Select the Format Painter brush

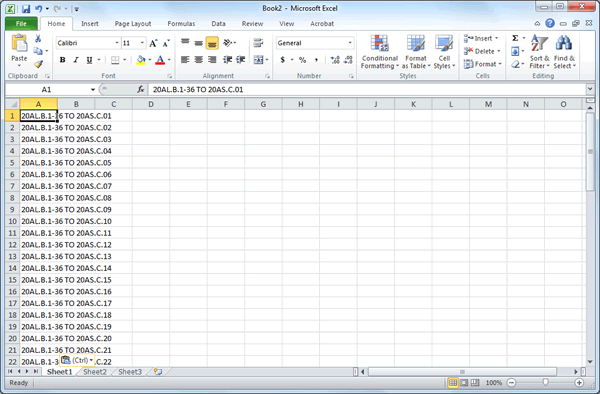pyautogui.click(x=38, y=63)
